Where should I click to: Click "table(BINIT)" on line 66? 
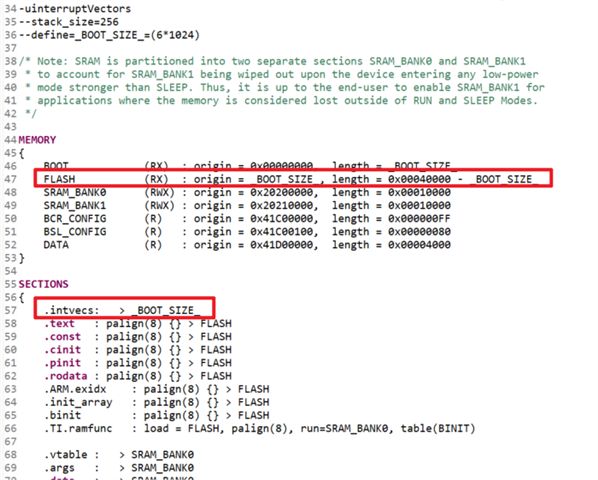pyautogui.click(x=438, y=429)
